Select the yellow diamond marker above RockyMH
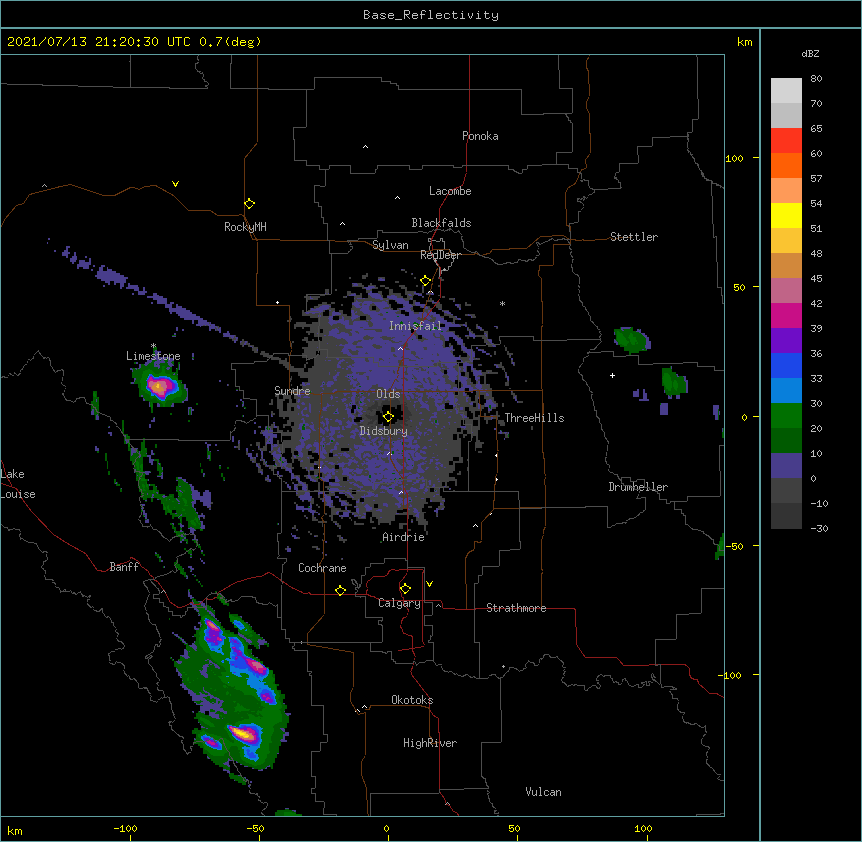862x842 pixels. click(250, 204)
